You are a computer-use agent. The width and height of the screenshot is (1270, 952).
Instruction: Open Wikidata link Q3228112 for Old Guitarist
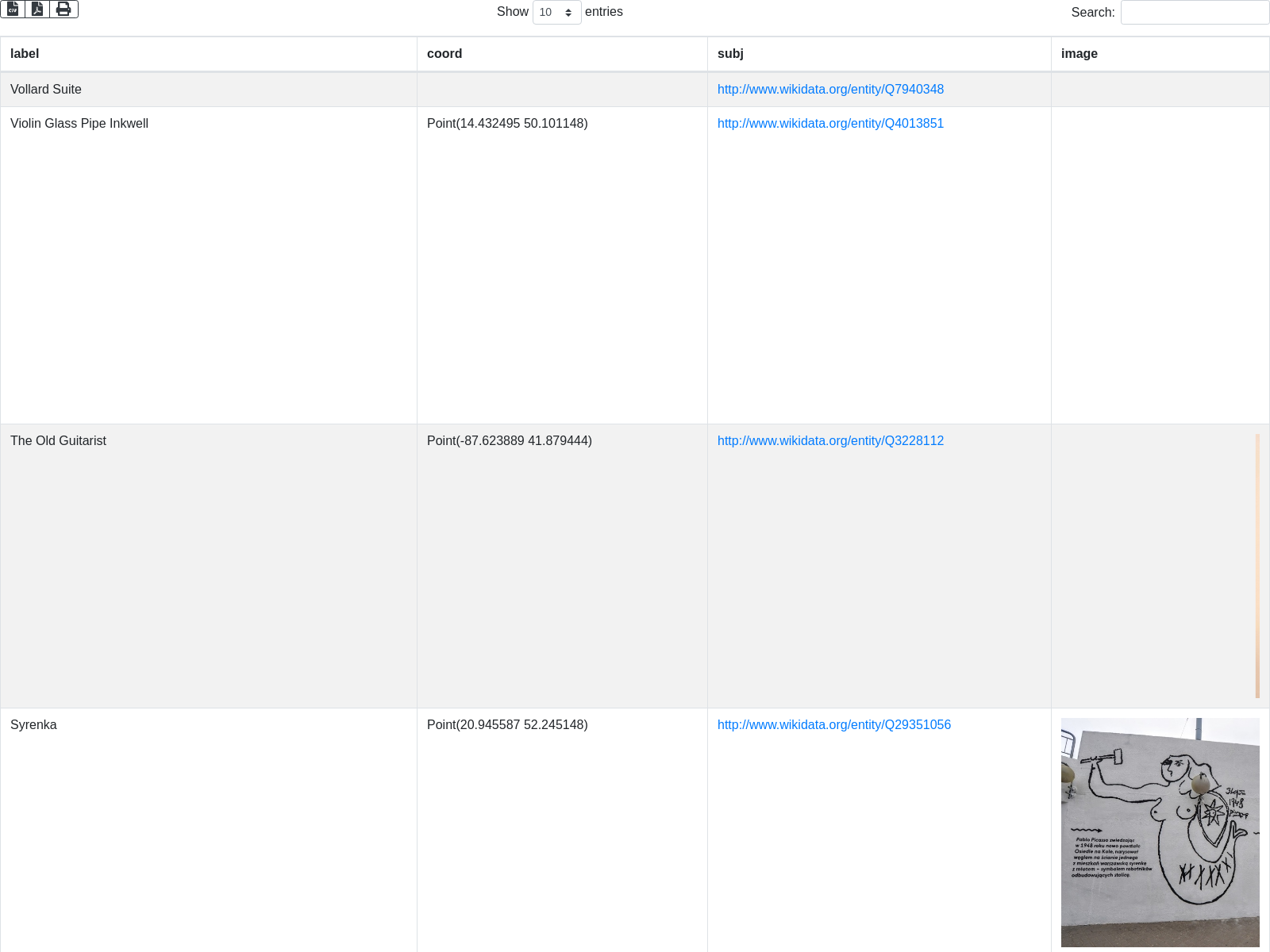[830, 441]
